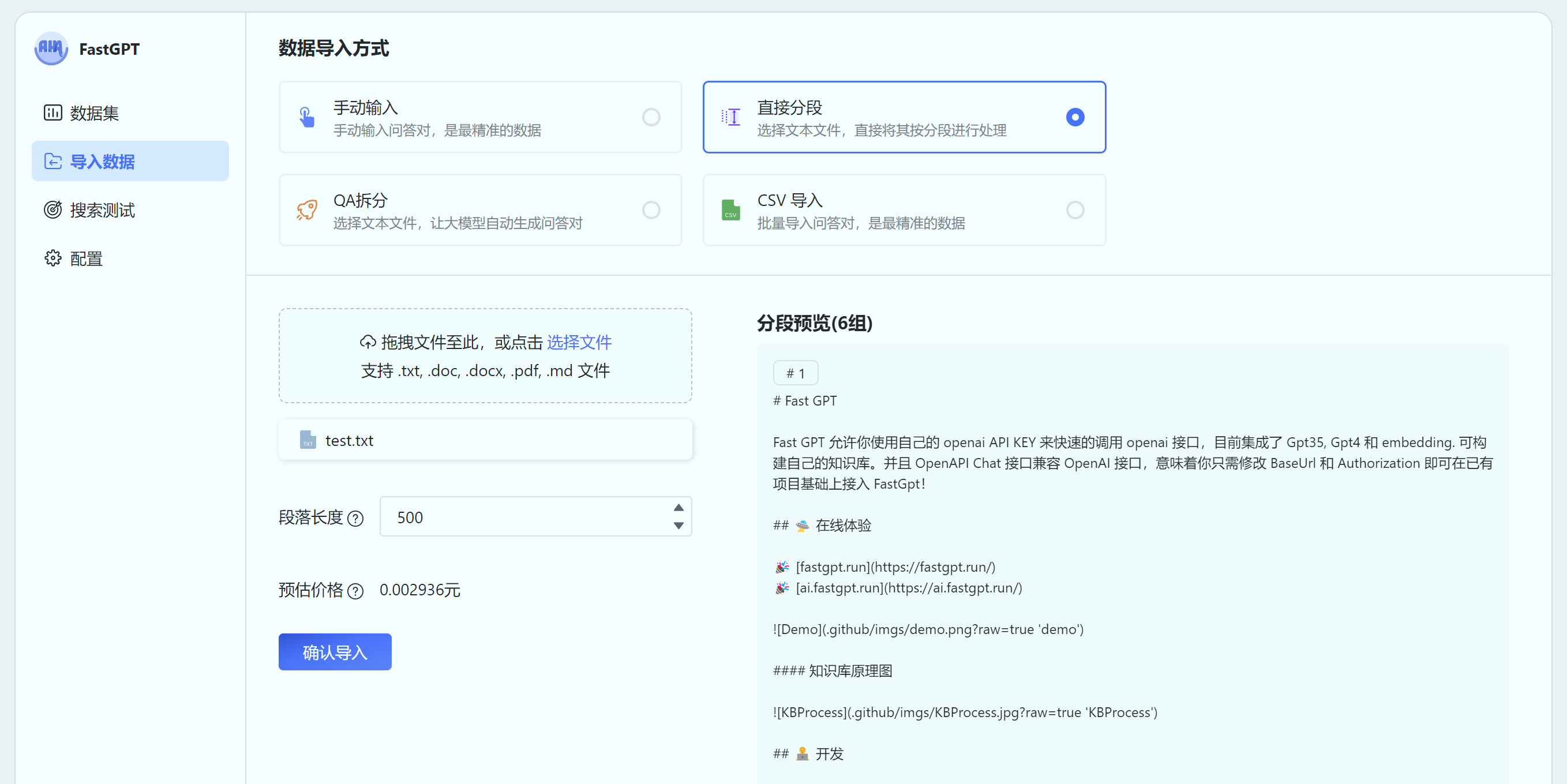Increase paragraph length with up arrow
This screenshot has height=784, width=1567.
[678, 507]
